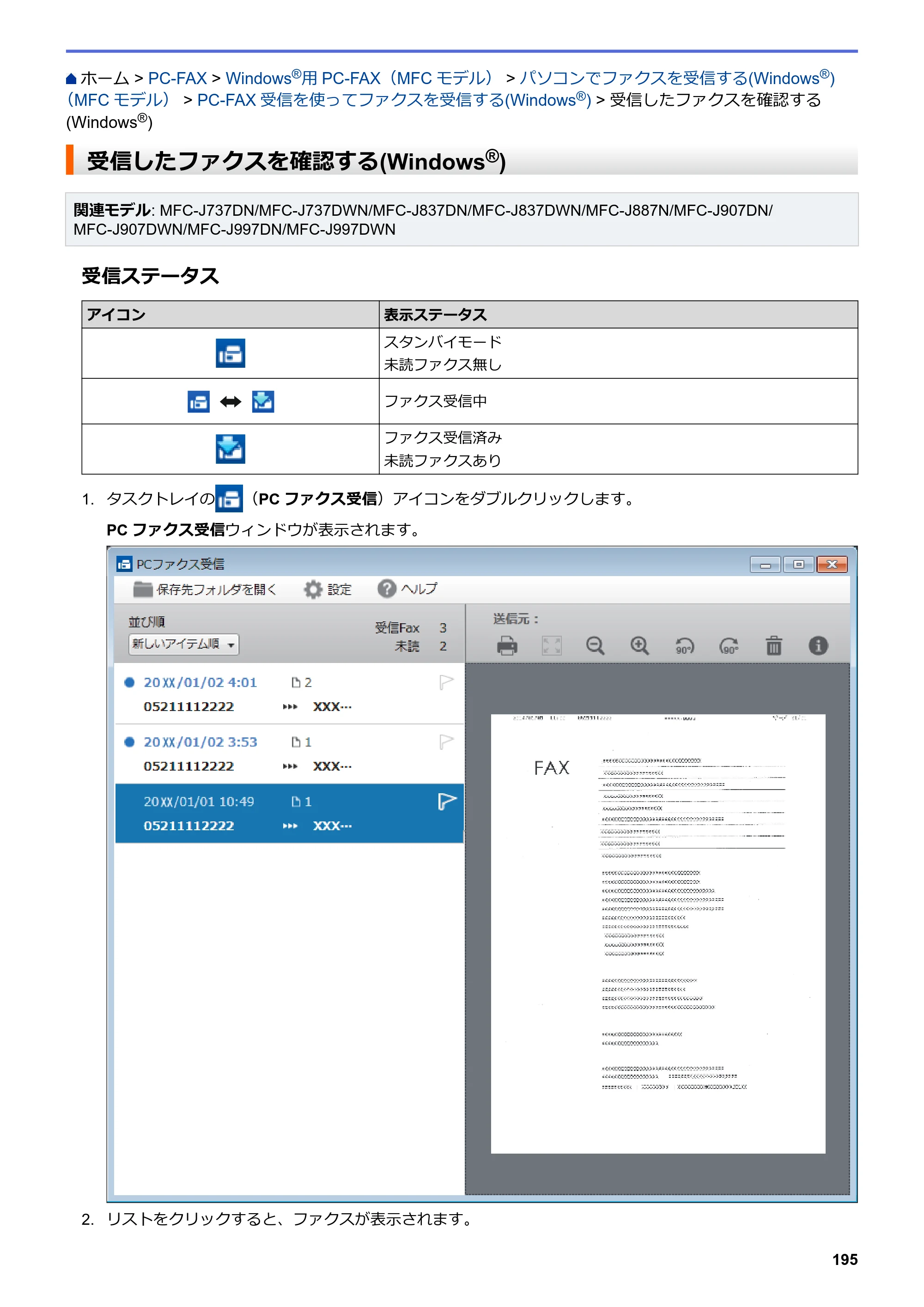Viewport: 924px width, 1307px height.
Task: Zoom in the fax preview
Action: click(x=639, y=645)
